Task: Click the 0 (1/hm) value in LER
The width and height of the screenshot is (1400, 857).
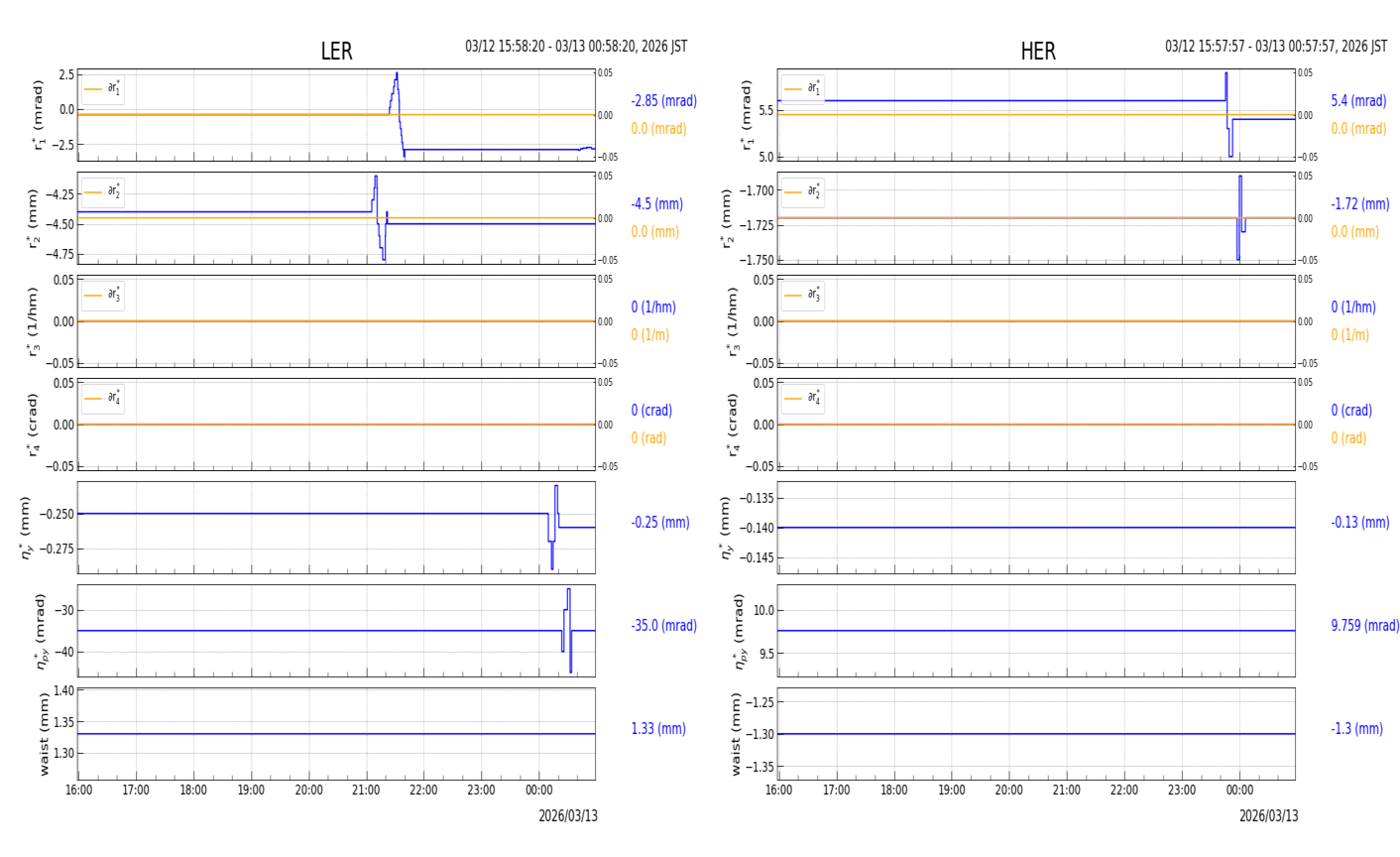Action: click(x=656, y=307)
